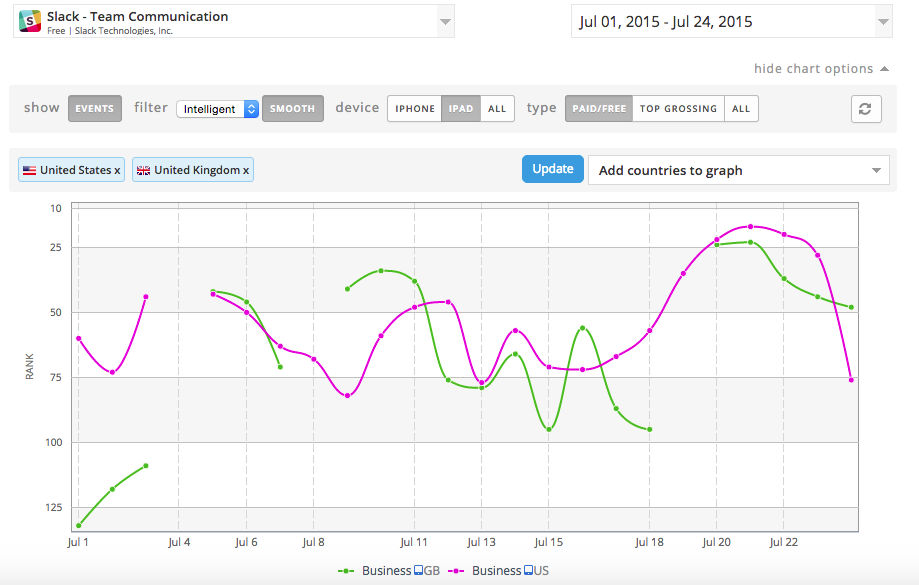
Task: Open the Intelligent filter dropdown
Action: (217, 109)
